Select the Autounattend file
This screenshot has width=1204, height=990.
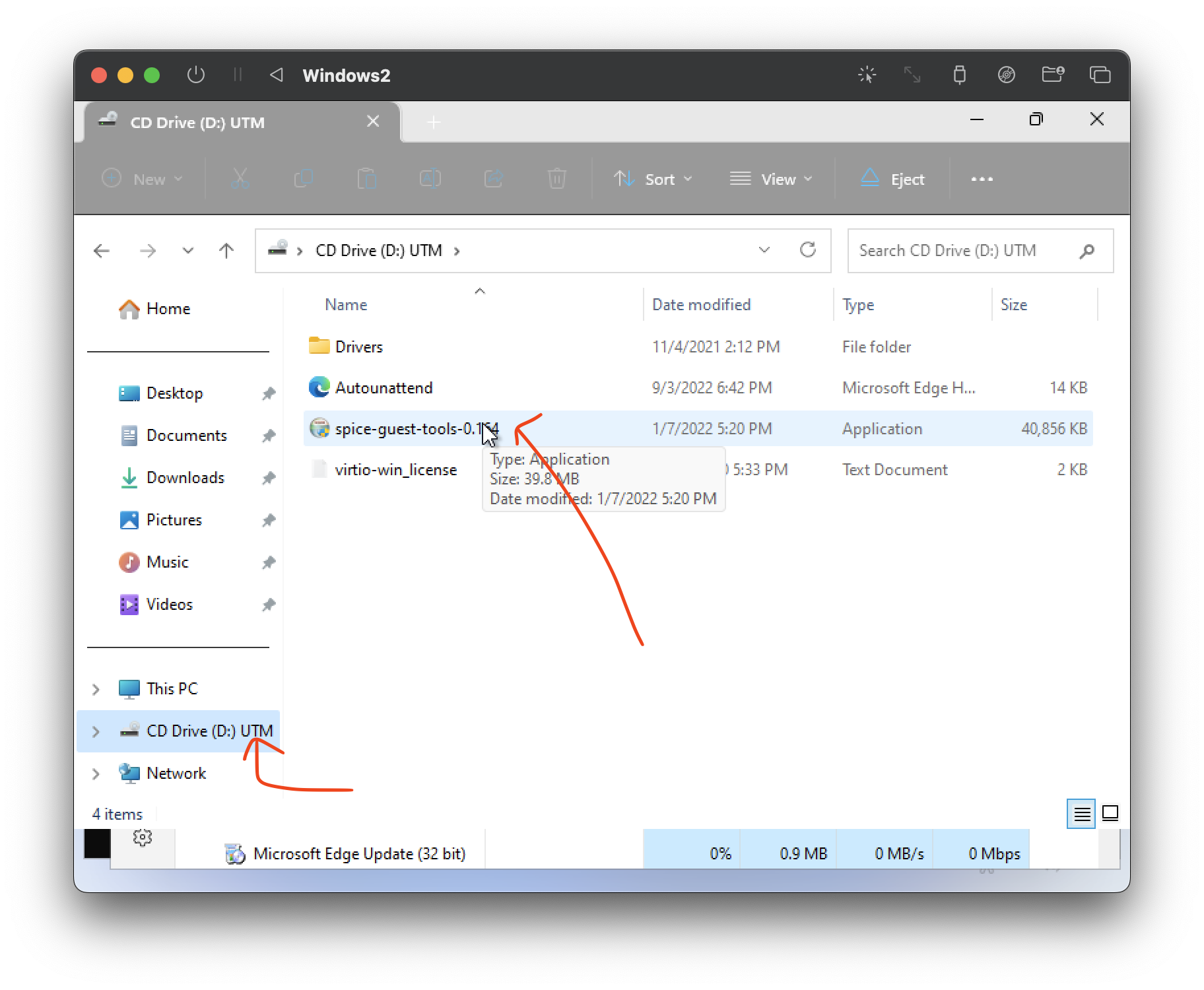pos(698,387)
